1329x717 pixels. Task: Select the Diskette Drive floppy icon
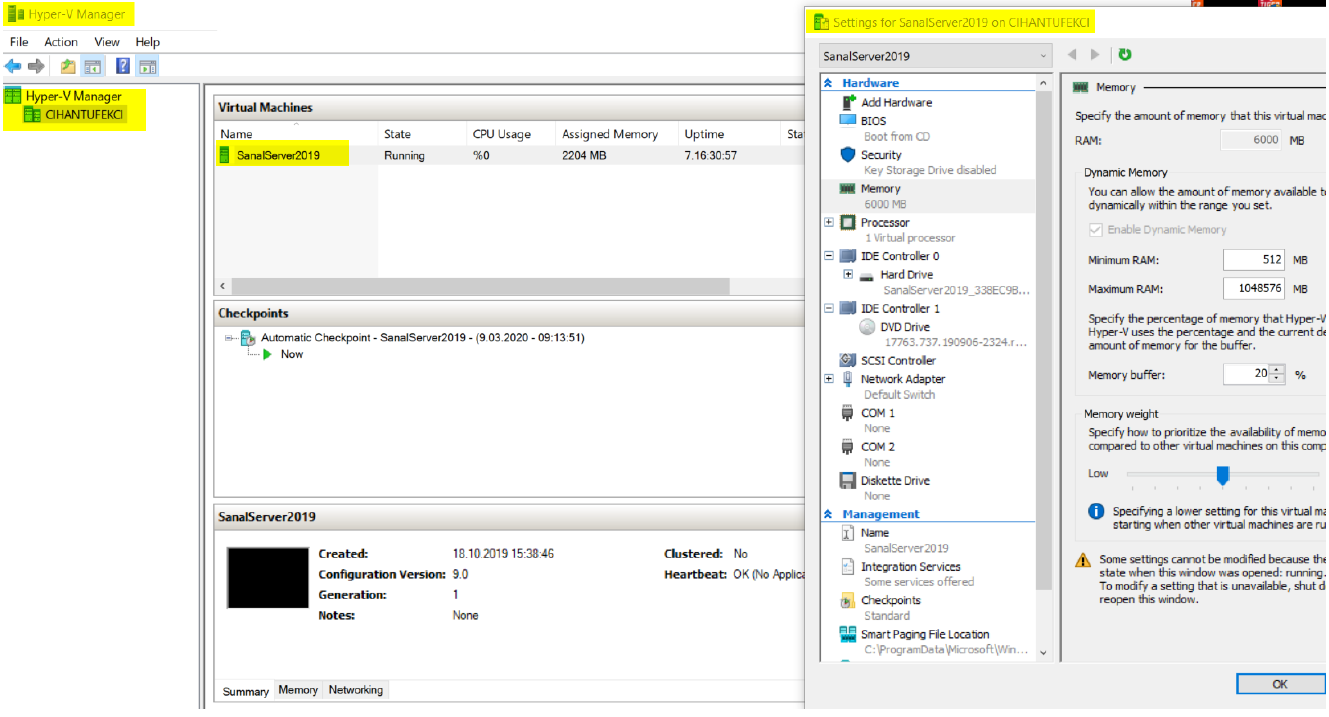[x=847, y=481]
